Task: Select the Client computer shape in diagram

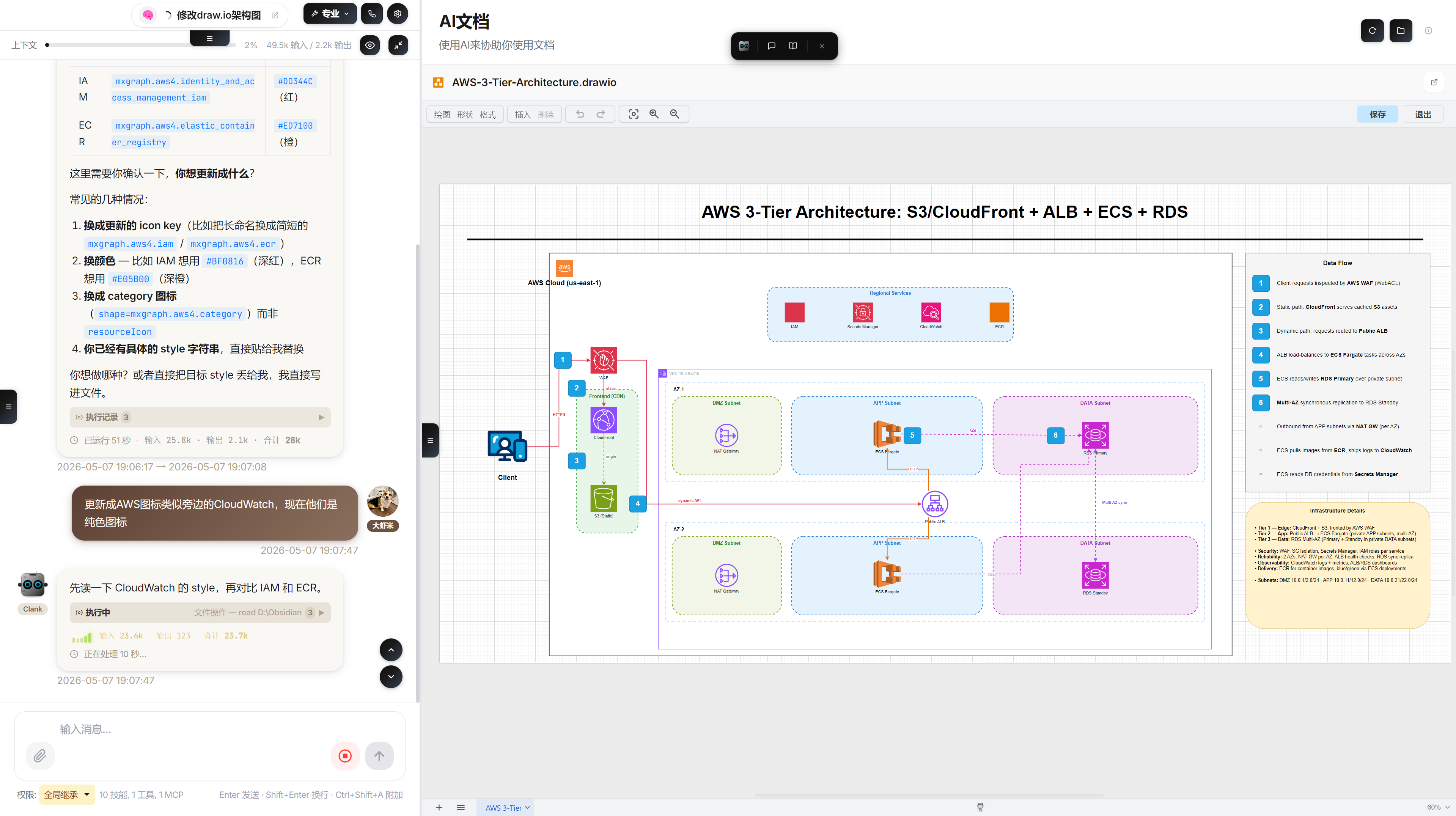Action: [508, 447]
